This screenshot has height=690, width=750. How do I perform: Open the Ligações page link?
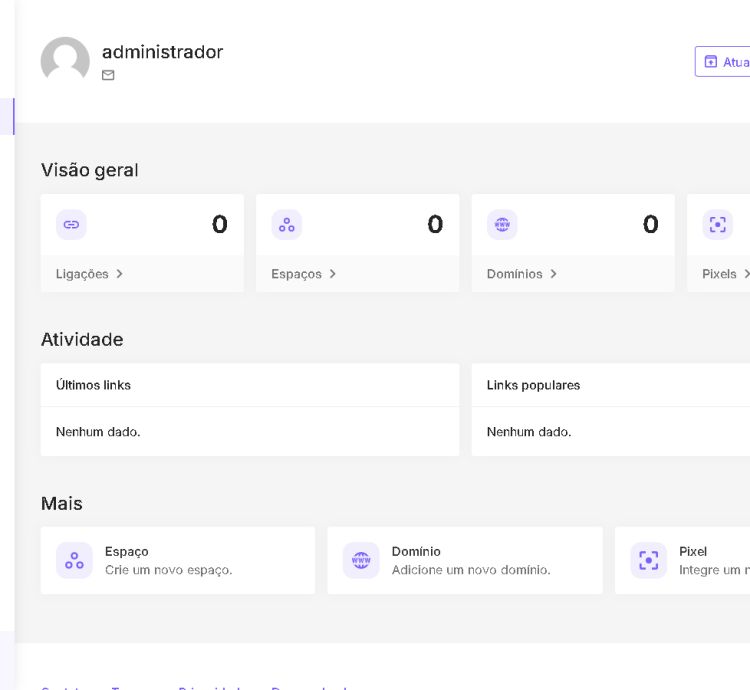pos(82,274)
